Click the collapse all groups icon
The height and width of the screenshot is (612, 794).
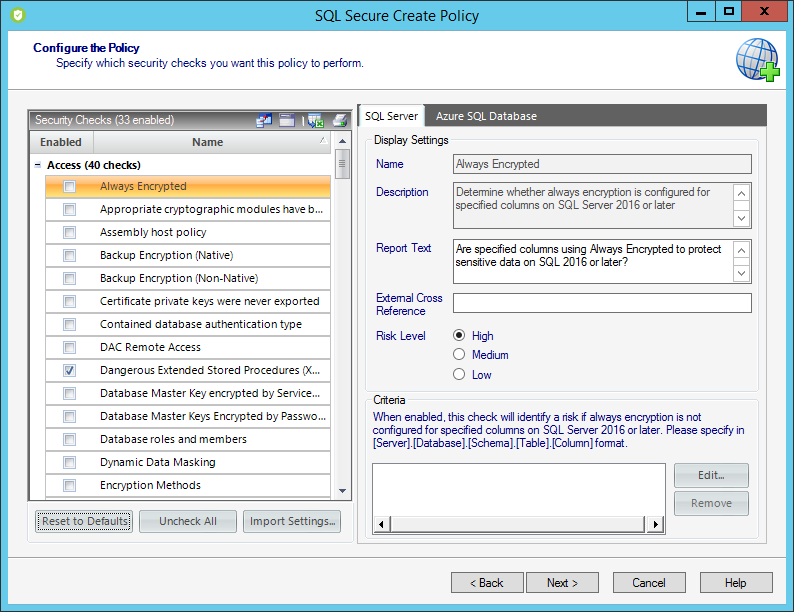tap(287, 120)
